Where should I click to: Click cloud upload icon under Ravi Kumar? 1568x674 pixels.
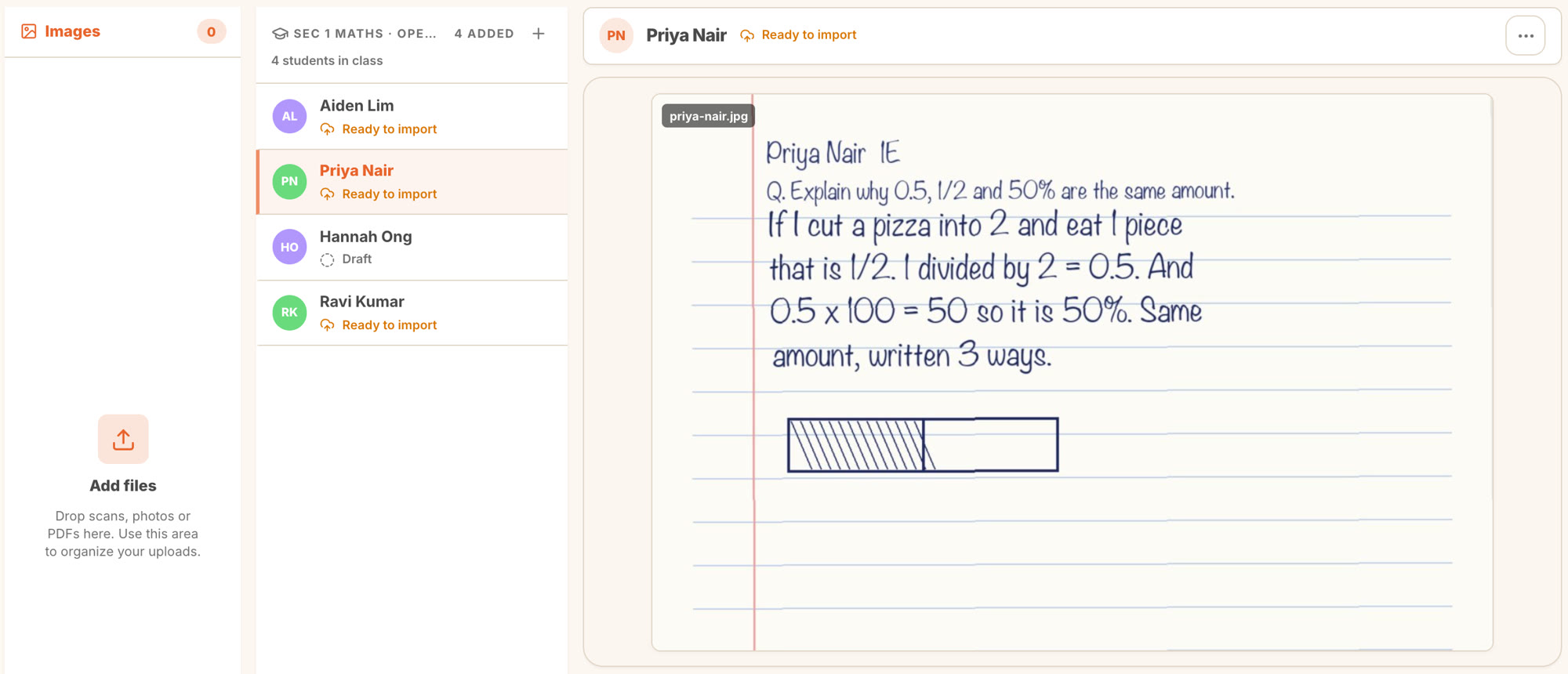(x=327, y=325)
